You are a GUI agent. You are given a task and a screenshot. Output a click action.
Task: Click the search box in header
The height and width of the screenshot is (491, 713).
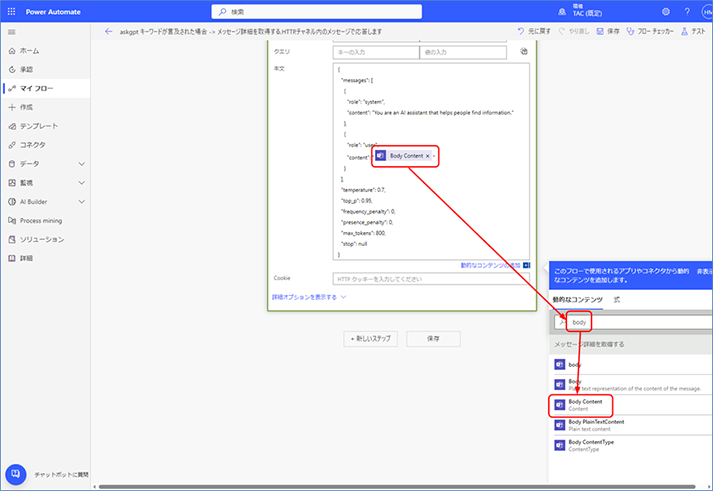click(x=316, y=12)
